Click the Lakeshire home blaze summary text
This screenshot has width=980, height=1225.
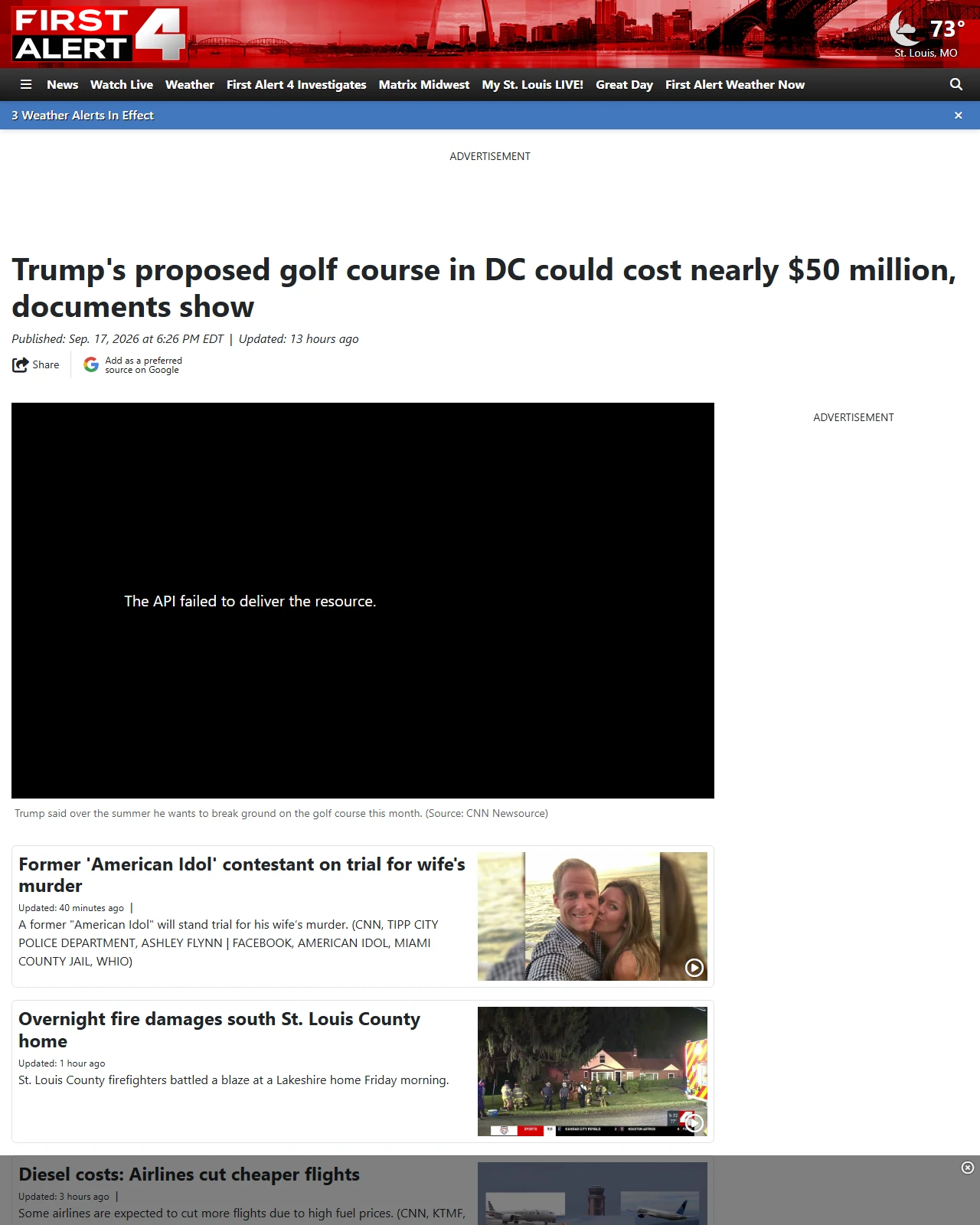[x=234, y=1080]
